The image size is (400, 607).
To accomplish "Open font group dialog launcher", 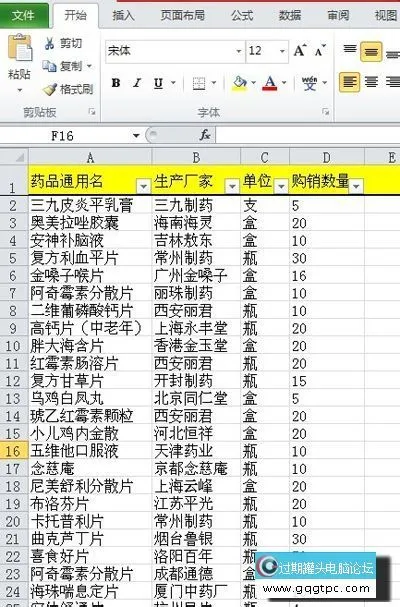I will coord(325,112).
